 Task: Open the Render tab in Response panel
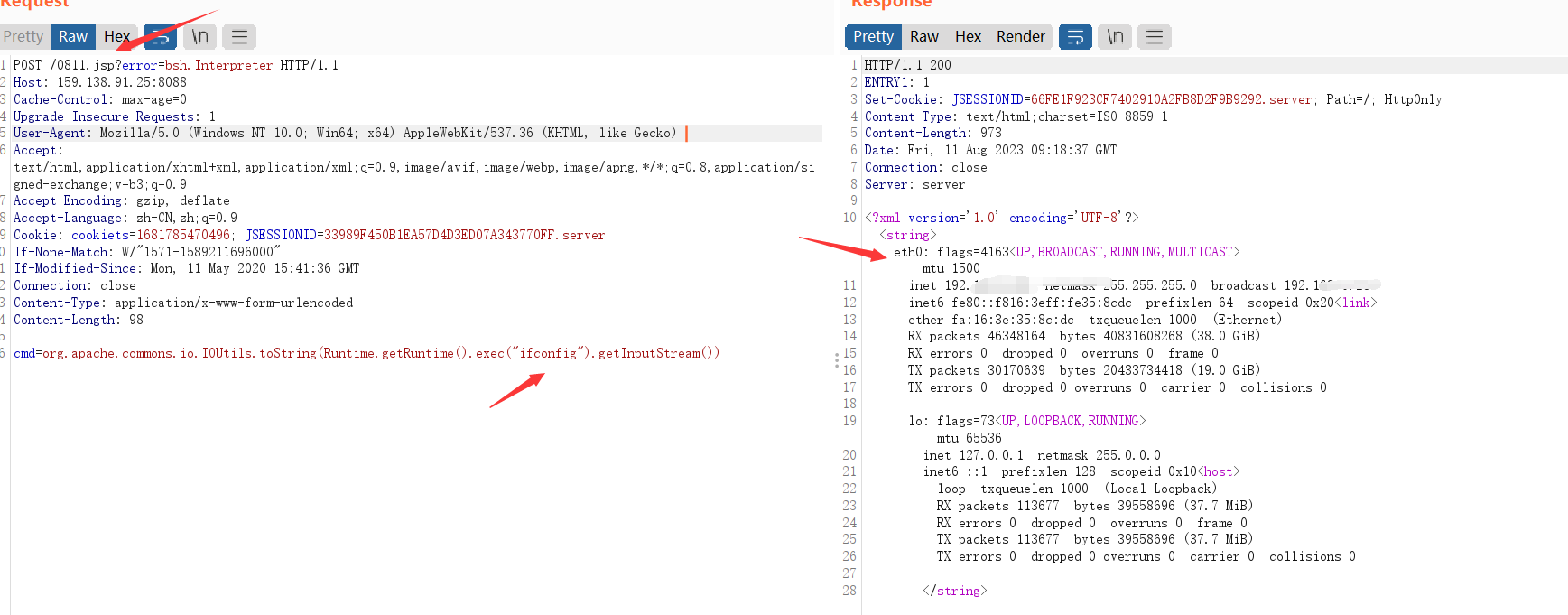tap(1020, 36)
